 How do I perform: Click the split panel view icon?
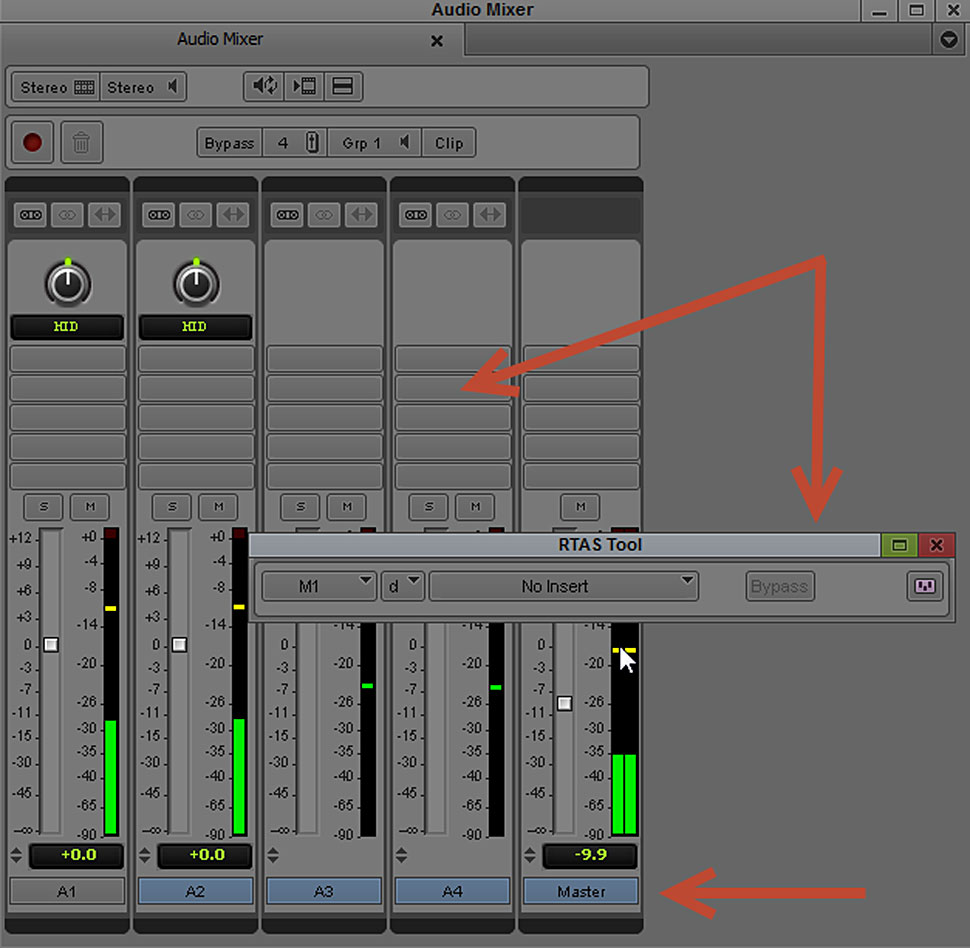[x=342, y=87]
